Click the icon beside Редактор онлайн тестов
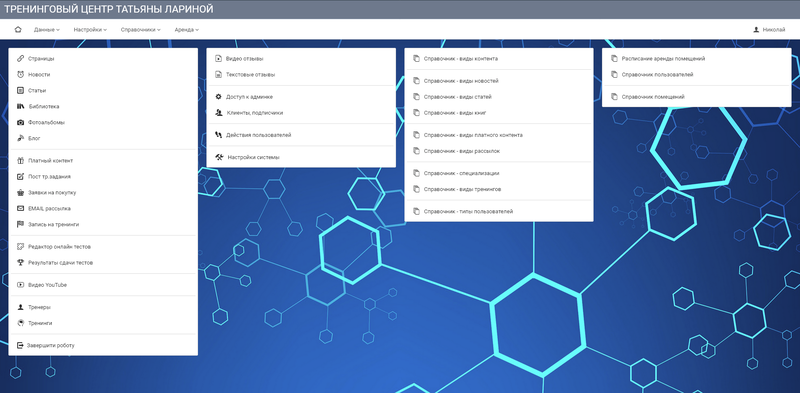800x393 pixels. pos(20,247)
